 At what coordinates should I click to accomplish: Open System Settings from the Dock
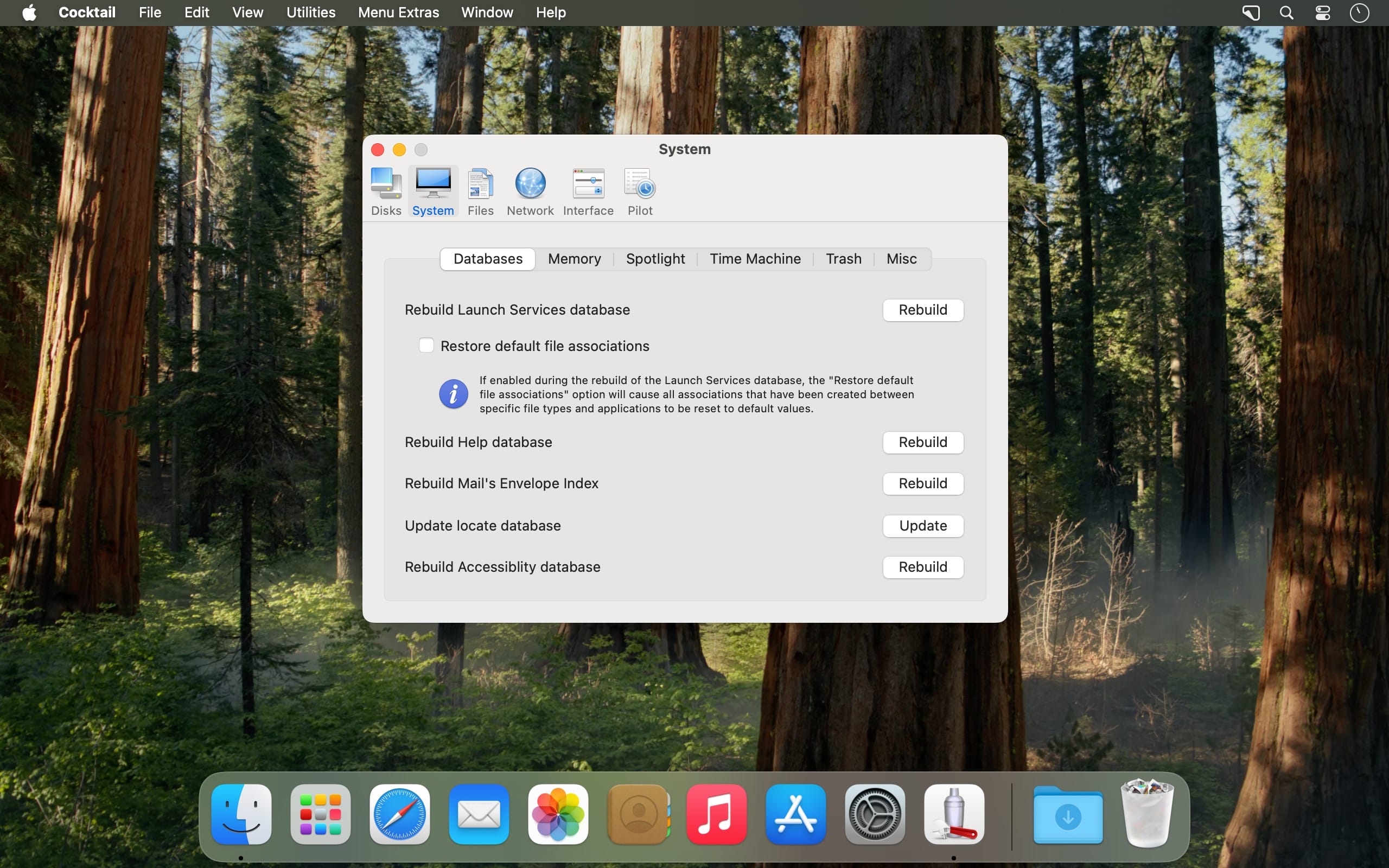coord(875,814)
